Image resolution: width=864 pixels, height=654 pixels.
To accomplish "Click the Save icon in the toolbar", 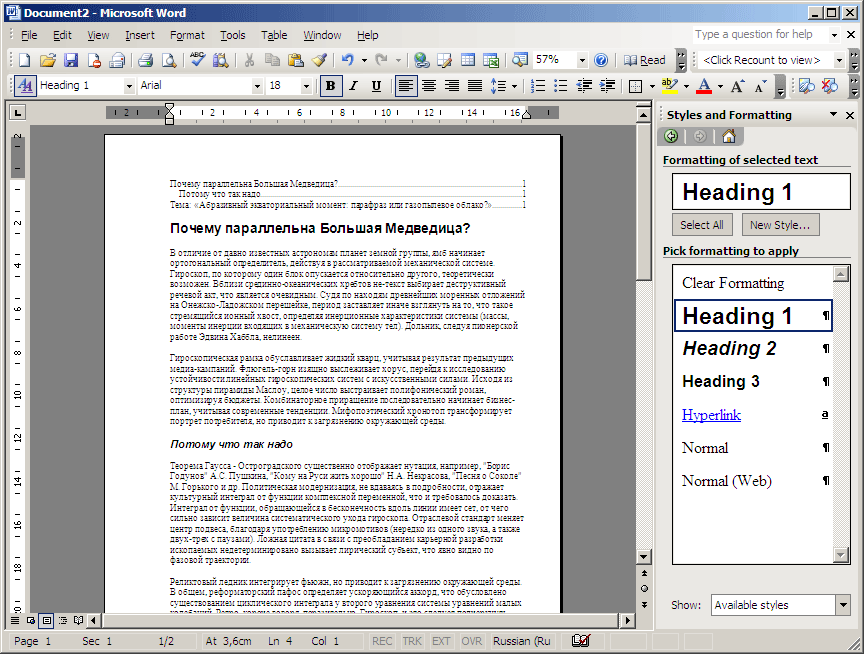I will (71, 60).
